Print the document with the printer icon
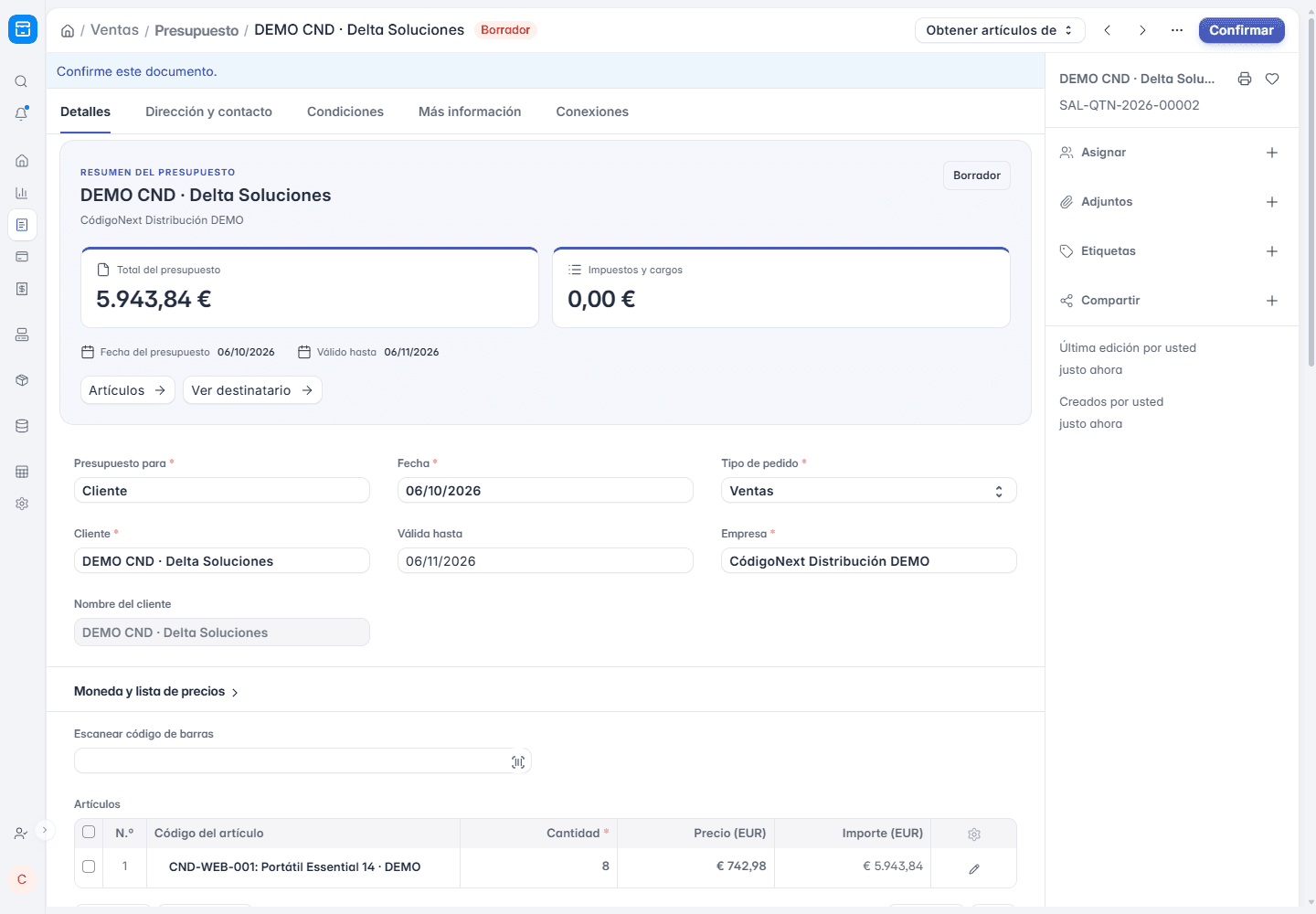1316x914 pixels. click(x=1245, y=79)
